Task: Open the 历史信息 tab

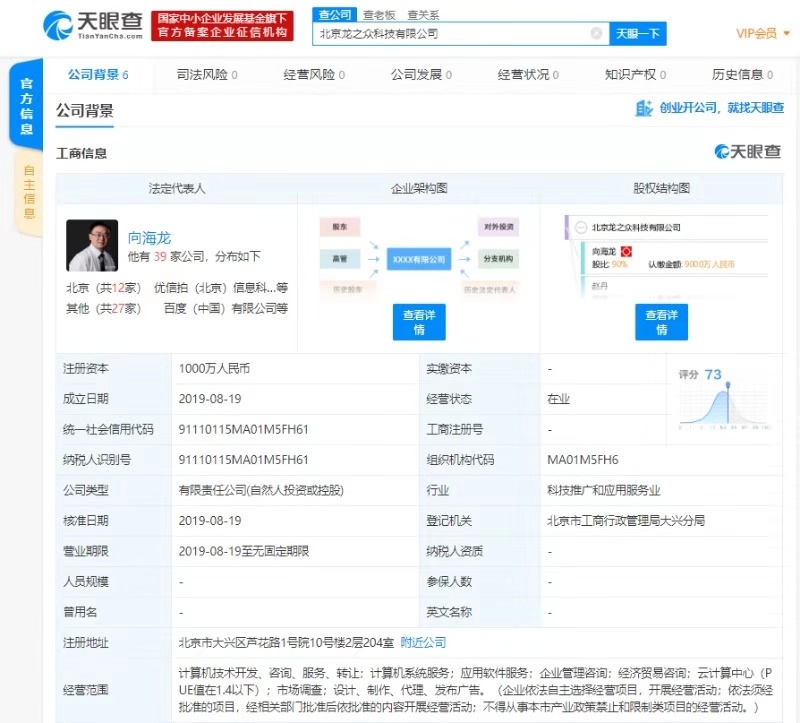Action: coord(742,75)
